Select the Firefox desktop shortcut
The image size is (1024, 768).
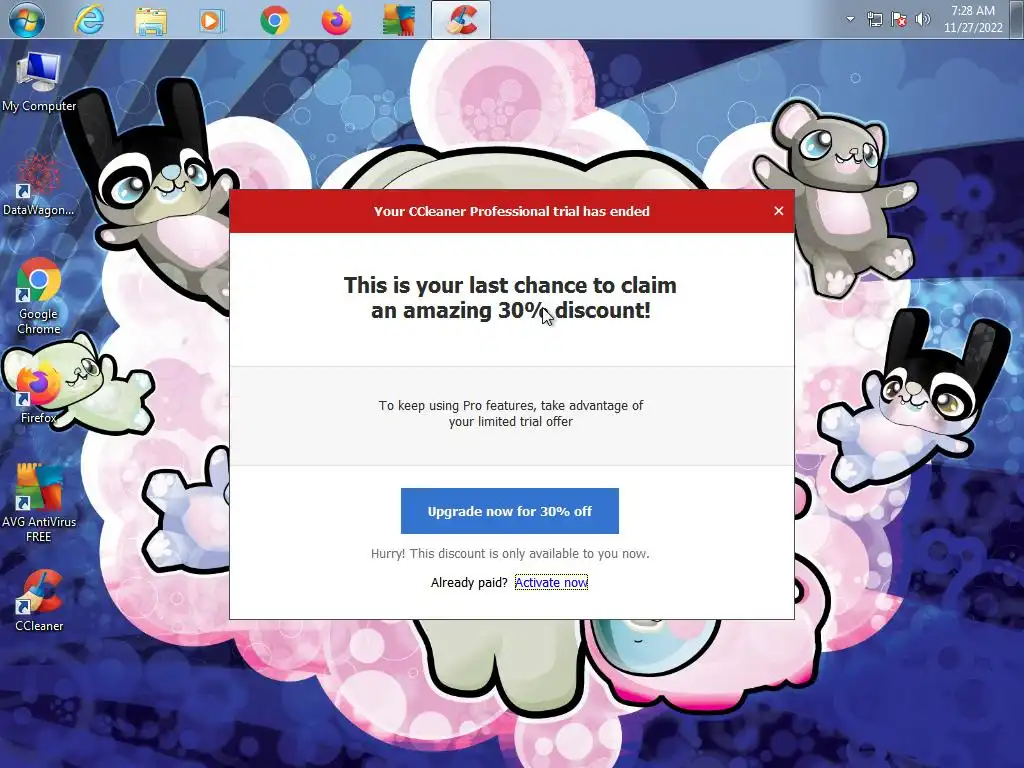coord(39,395)
